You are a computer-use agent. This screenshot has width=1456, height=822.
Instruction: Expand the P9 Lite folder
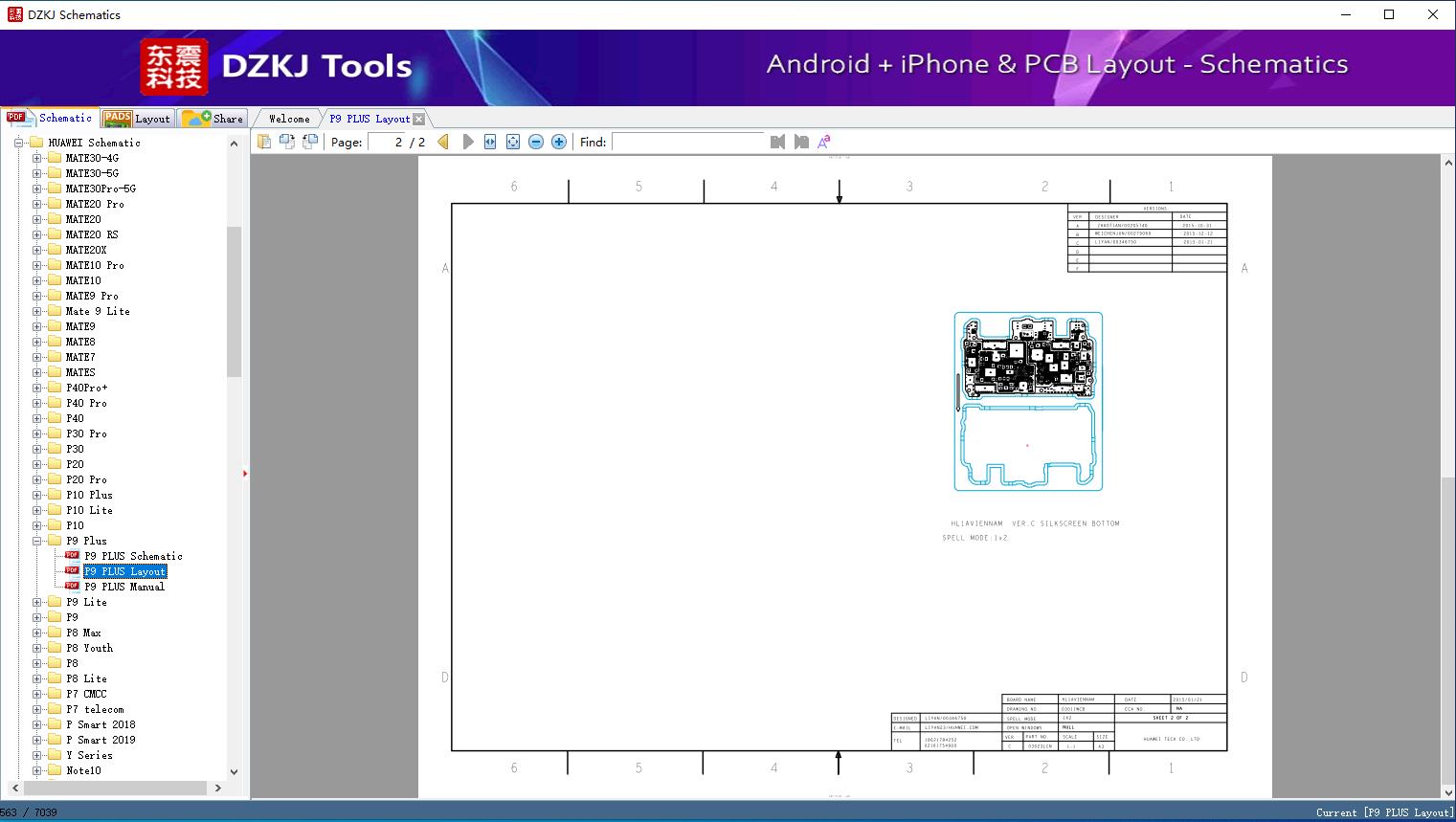tap(37, 602)
